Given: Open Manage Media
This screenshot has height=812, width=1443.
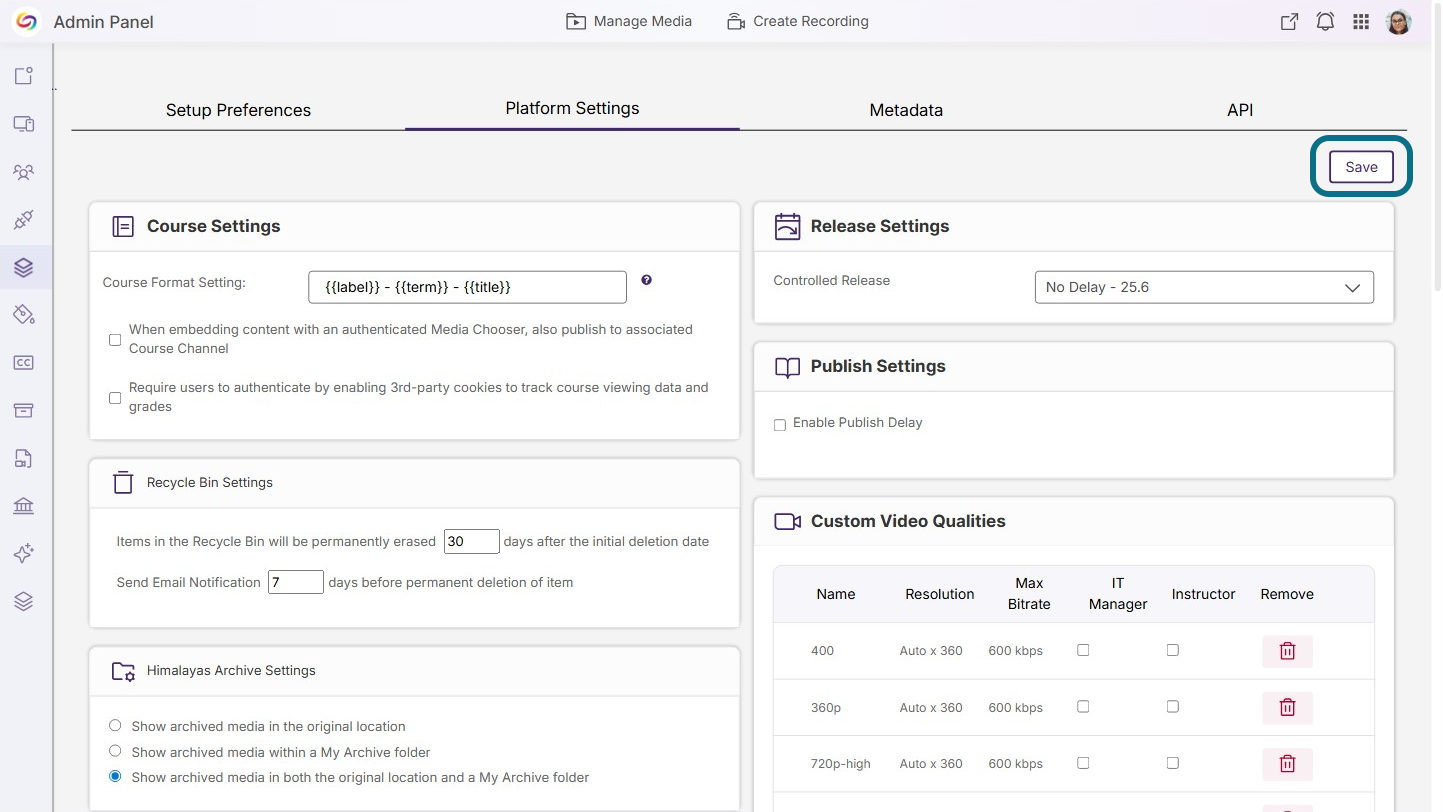Looking at the screenshot, I should pyautogui.click(x=629, y=21).
